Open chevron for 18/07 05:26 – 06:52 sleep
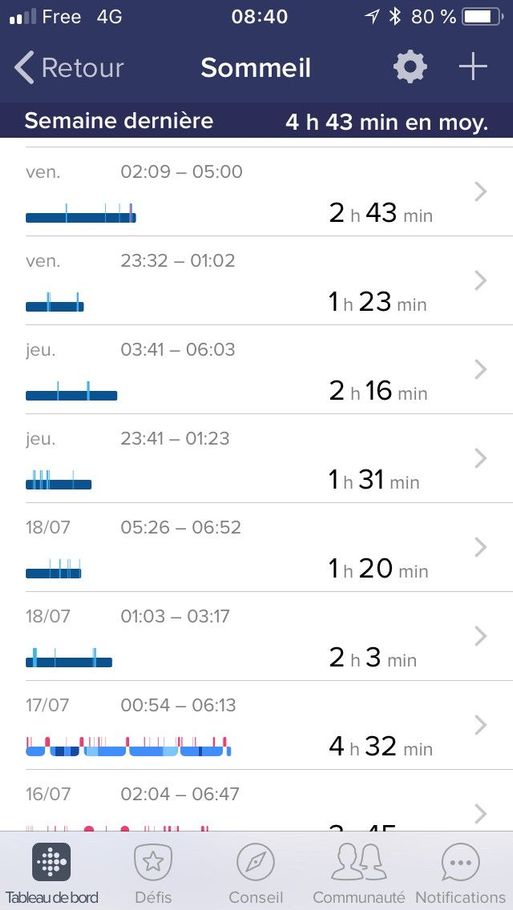 (x=481, y=547)
